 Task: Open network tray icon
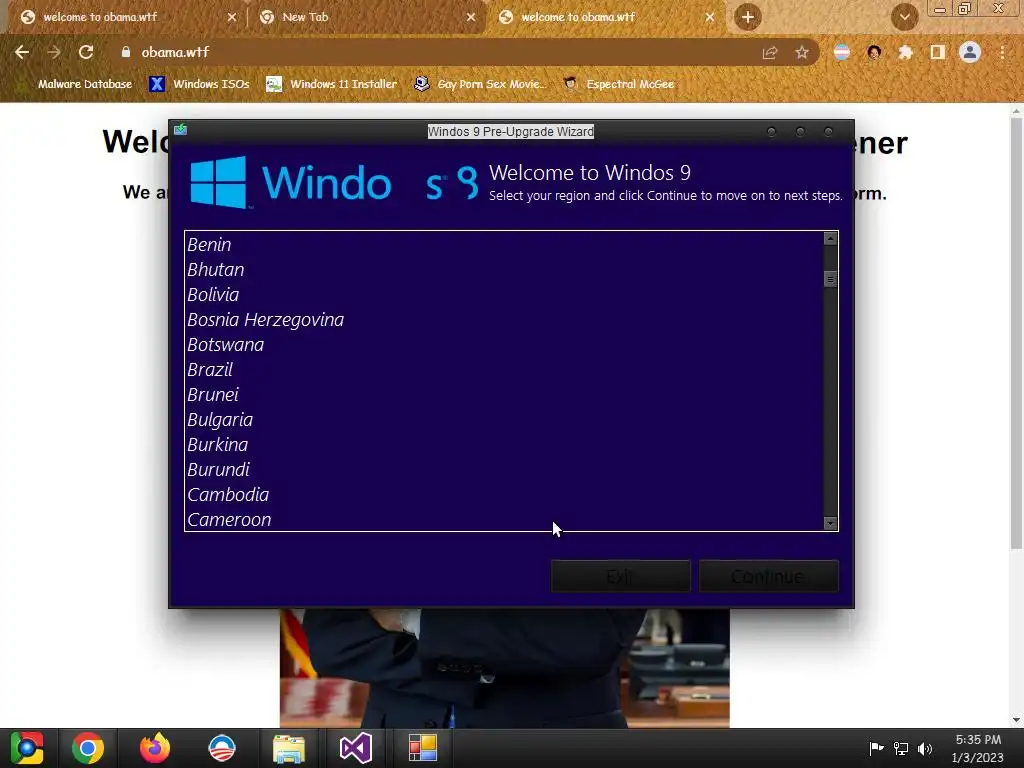coord(901,748)
